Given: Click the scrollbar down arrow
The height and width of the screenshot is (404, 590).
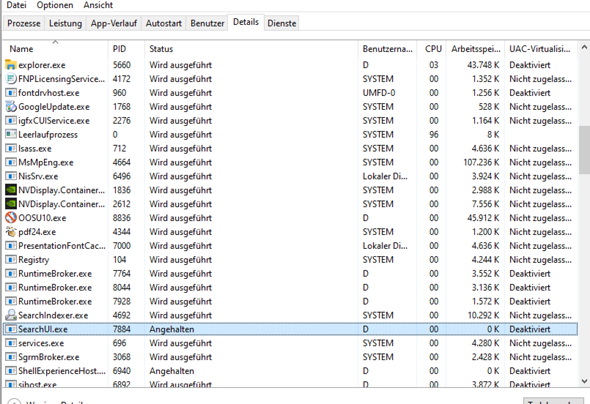Looking at the screenshot, I should point(584,381).
